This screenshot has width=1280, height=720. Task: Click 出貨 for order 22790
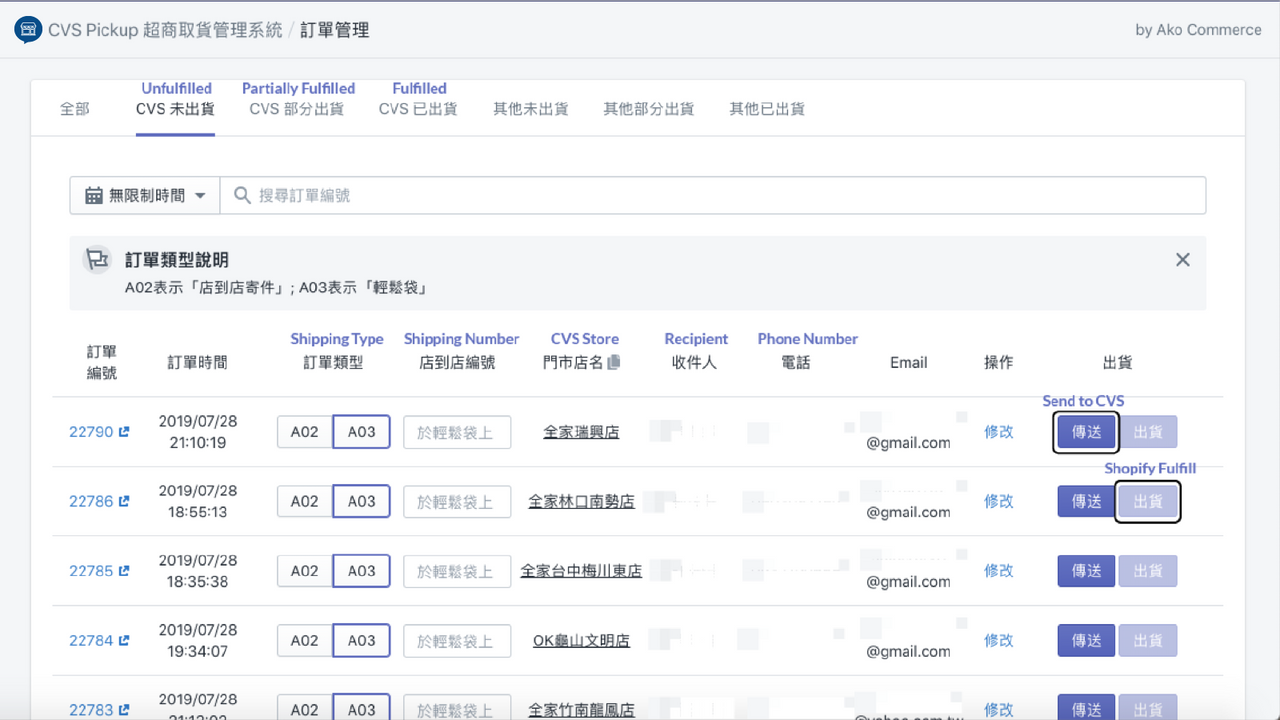(x=1148, y=432)
